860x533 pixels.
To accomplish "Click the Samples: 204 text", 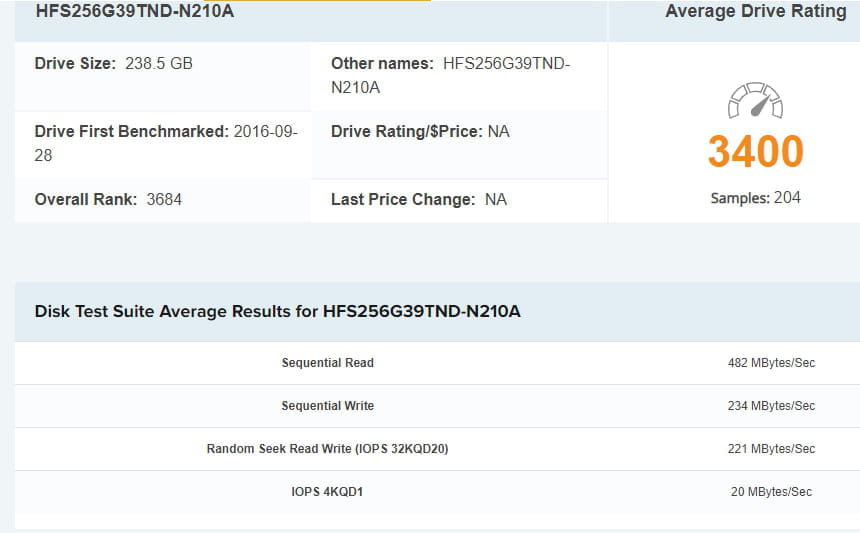I will pos(755,198).
